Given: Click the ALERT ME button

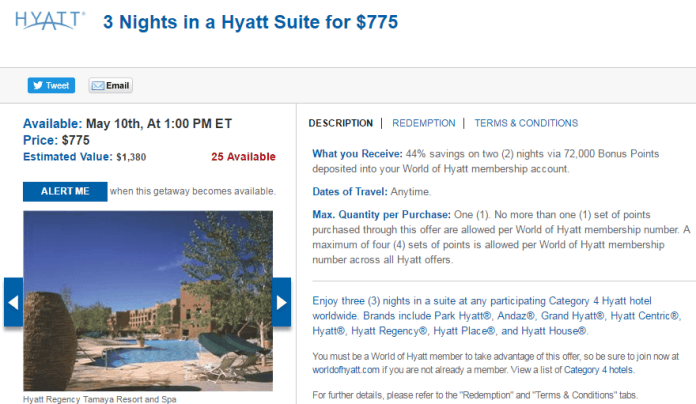Looking at the screenshot, I should point(65,191).
